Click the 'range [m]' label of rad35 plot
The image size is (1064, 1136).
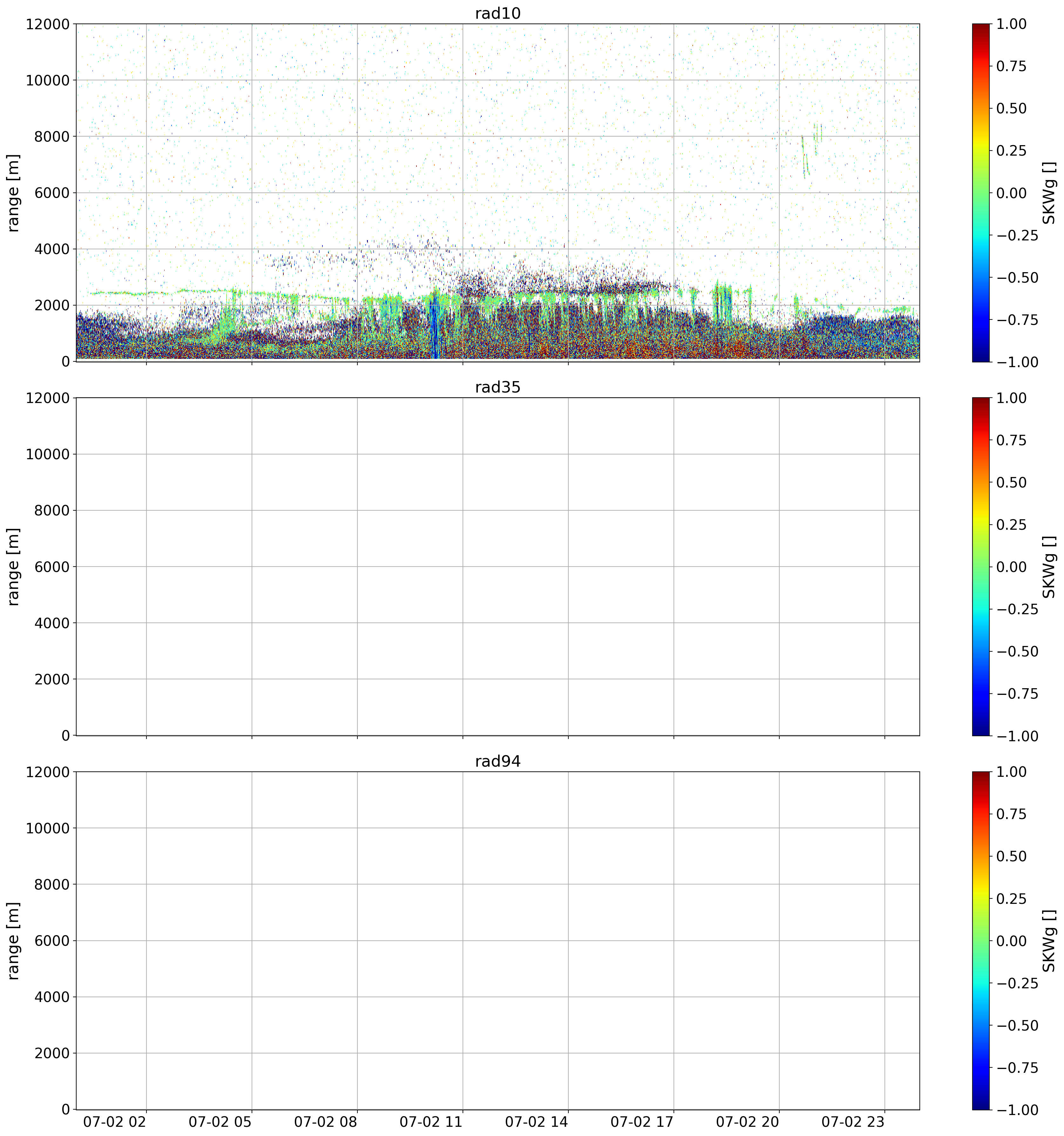13,566
